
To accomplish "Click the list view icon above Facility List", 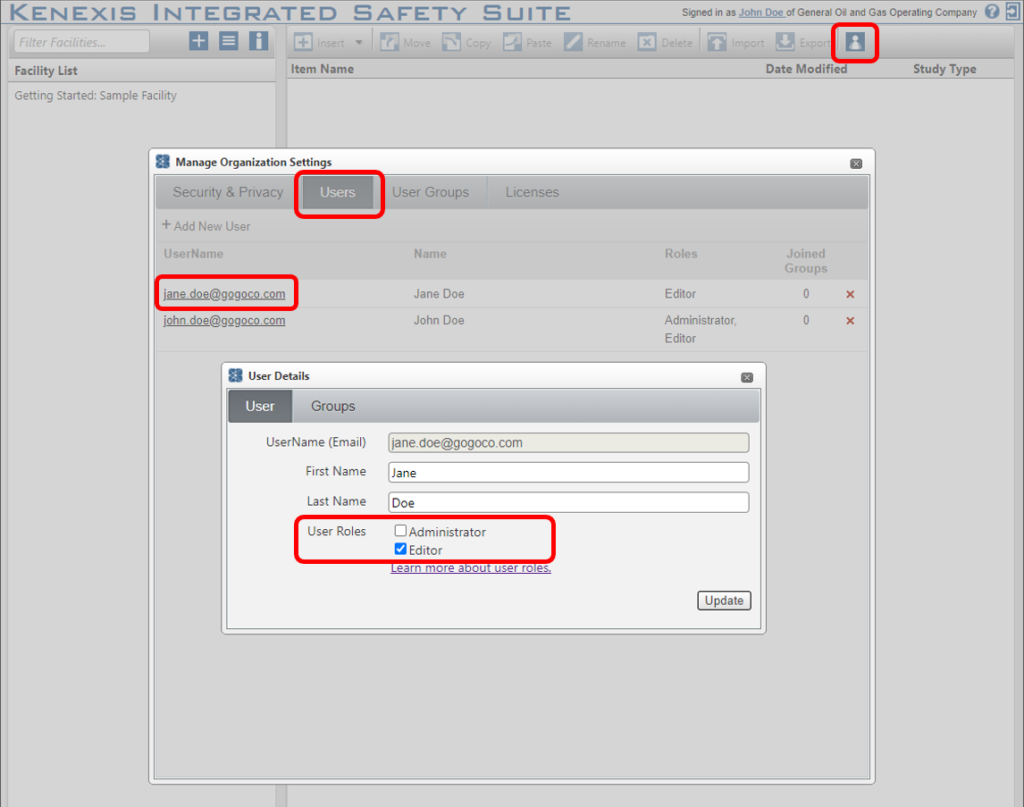I will pyautogui.click(x=228, y=41).
